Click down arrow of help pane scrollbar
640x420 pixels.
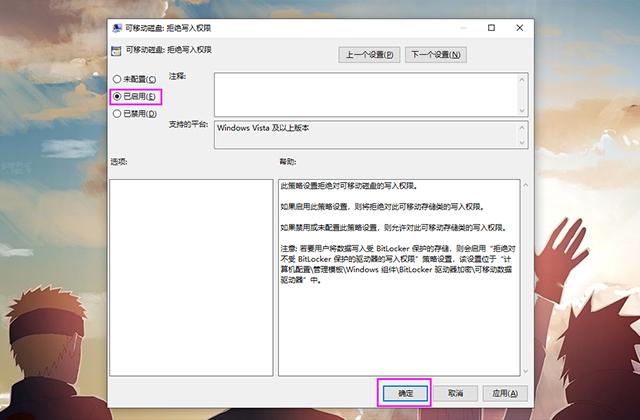[x=526, y=371]
